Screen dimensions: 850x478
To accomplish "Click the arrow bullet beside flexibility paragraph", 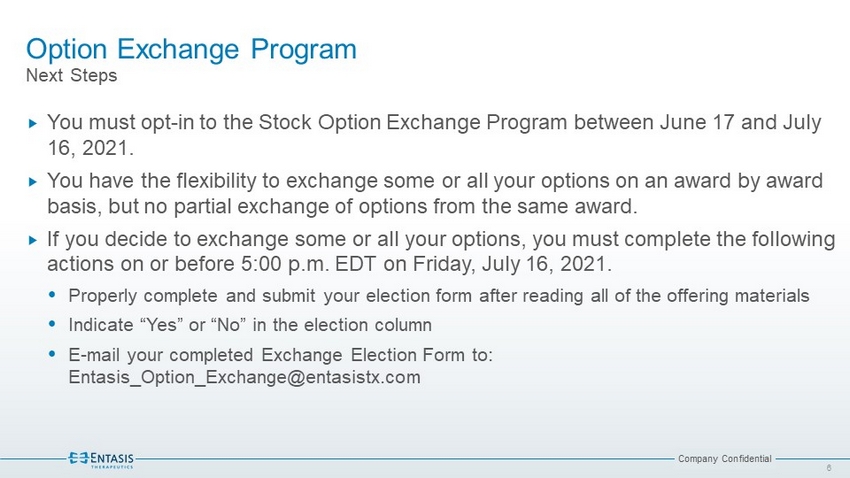I will 33,182.
